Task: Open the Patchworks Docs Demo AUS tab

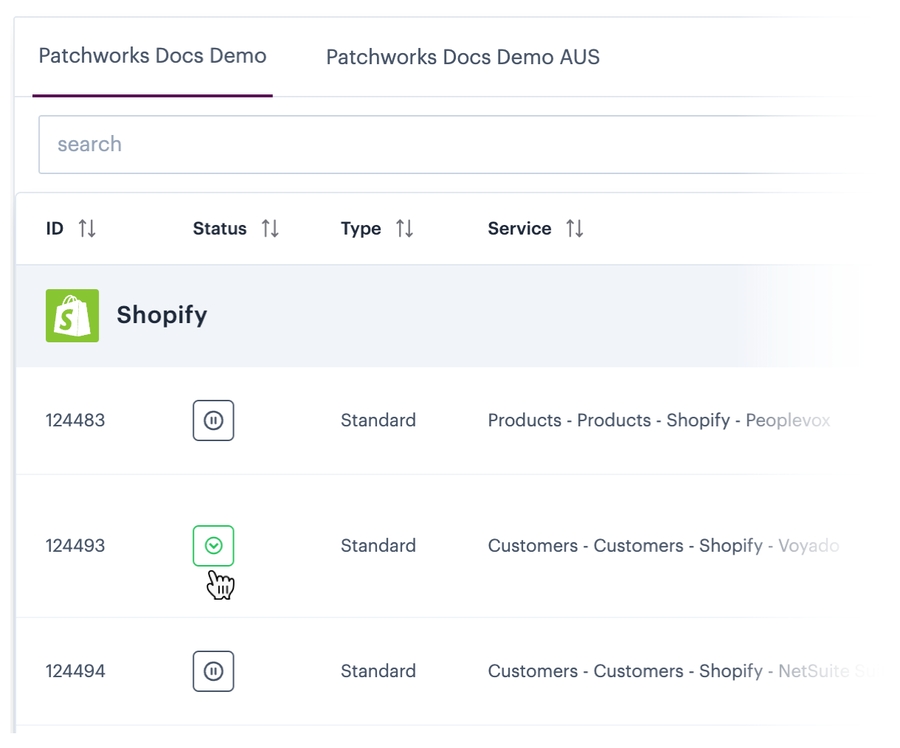Action: [462, 57]
